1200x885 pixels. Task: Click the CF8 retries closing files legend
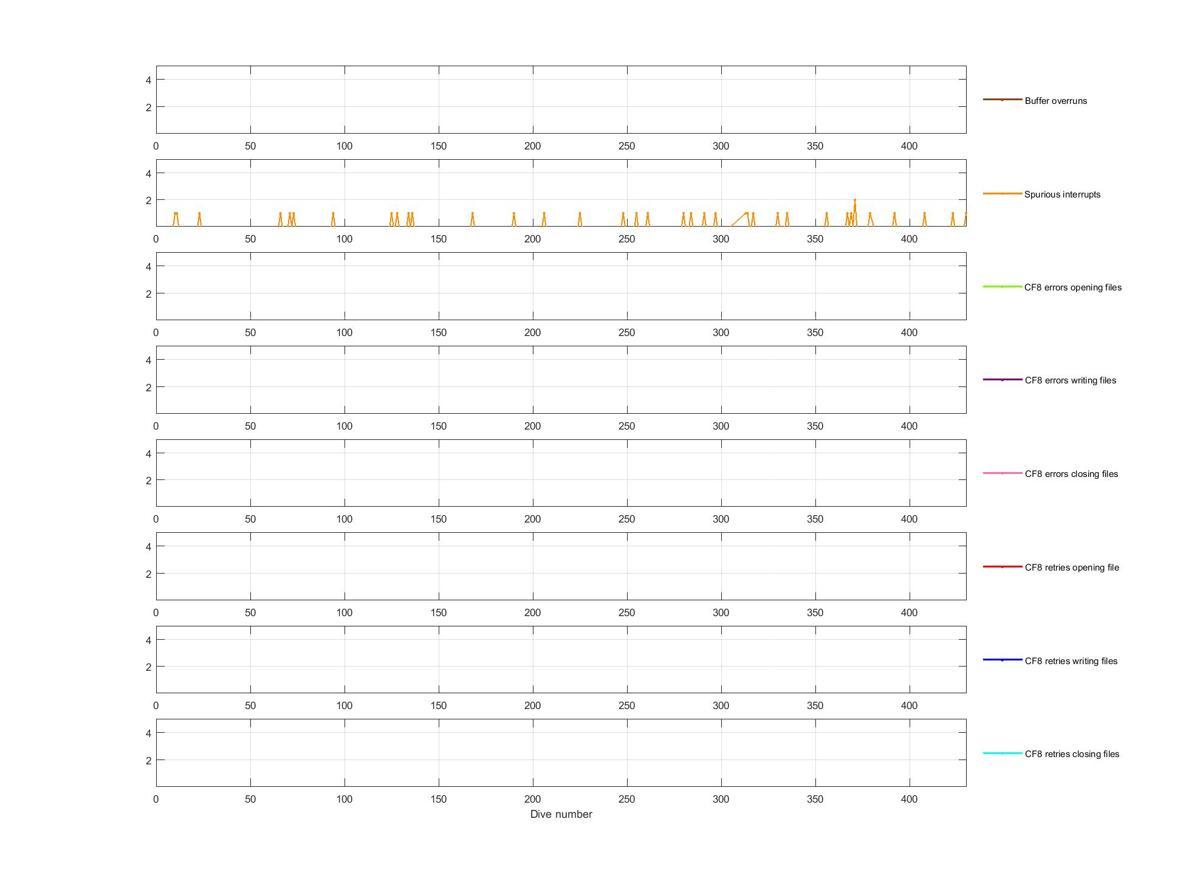[1072, 754]
